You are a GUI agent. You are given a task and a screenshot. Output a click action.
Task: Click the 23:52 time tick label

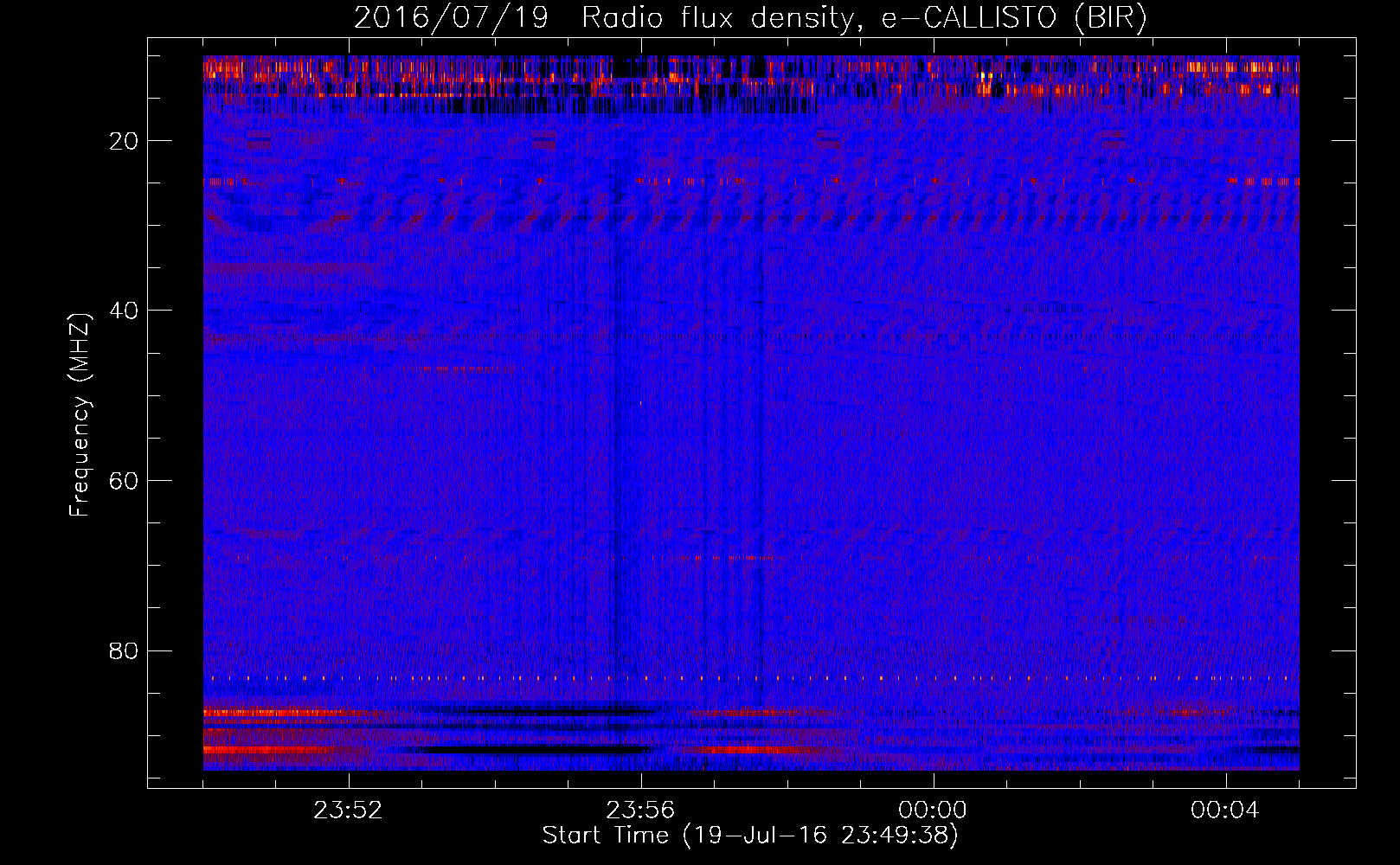pyautogui.click(x=348, y=811)
